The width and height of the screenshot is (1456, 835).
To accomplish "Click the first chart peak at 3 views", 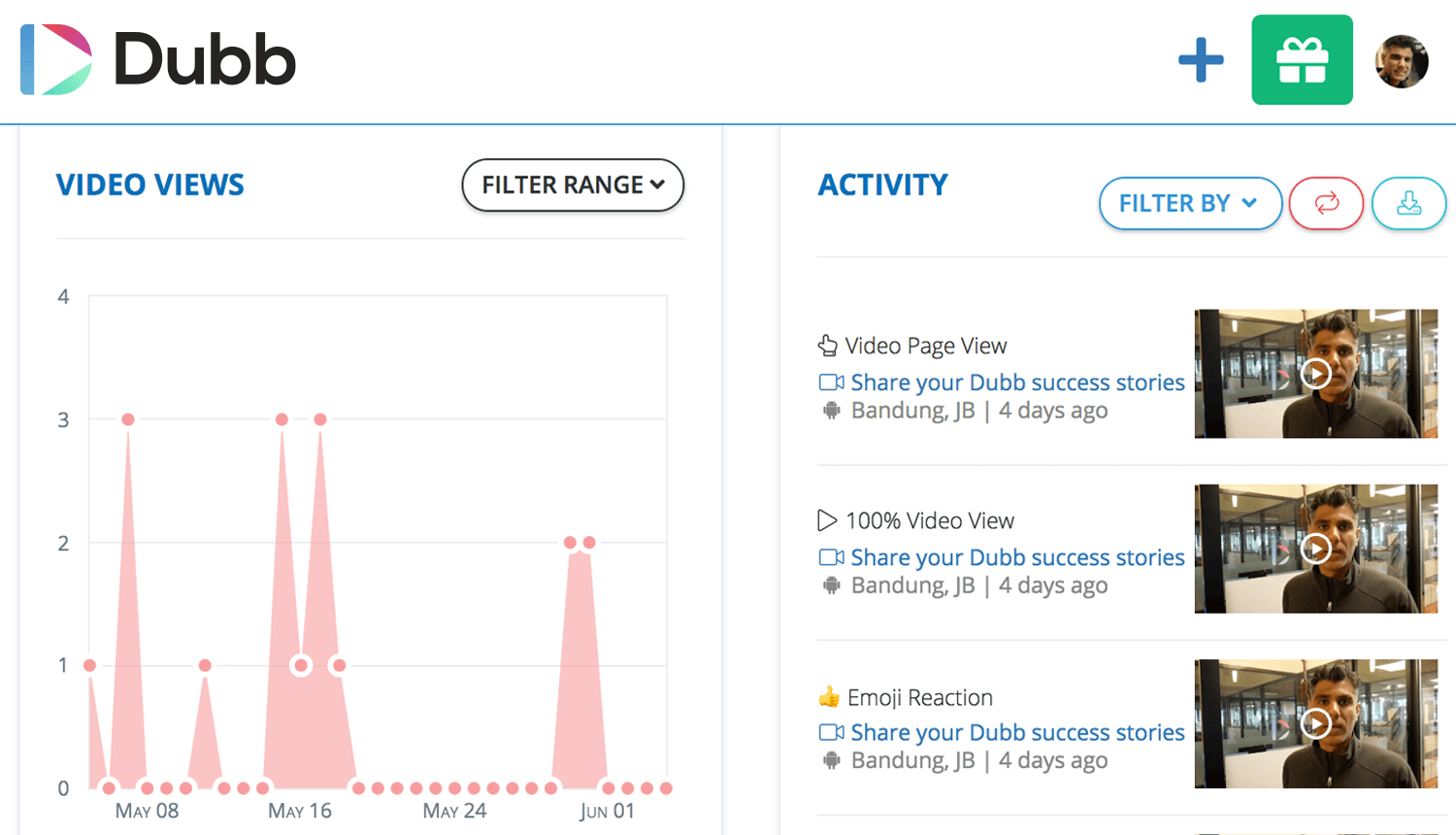I will 128,419.
